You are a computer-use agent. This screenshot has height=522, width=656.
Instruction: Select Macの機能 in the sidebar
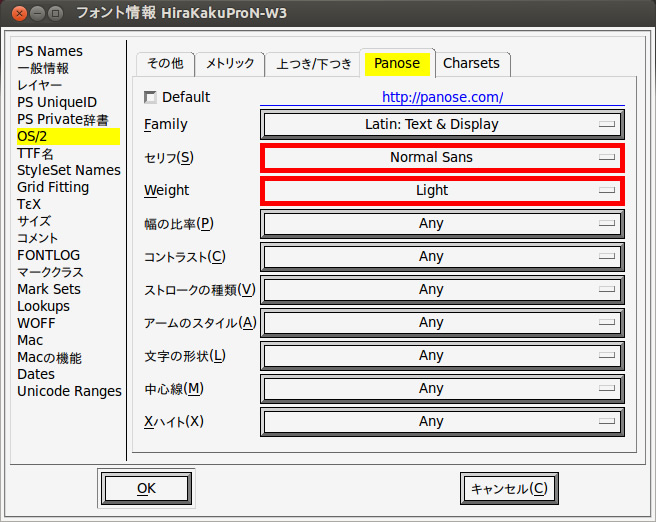49,358
